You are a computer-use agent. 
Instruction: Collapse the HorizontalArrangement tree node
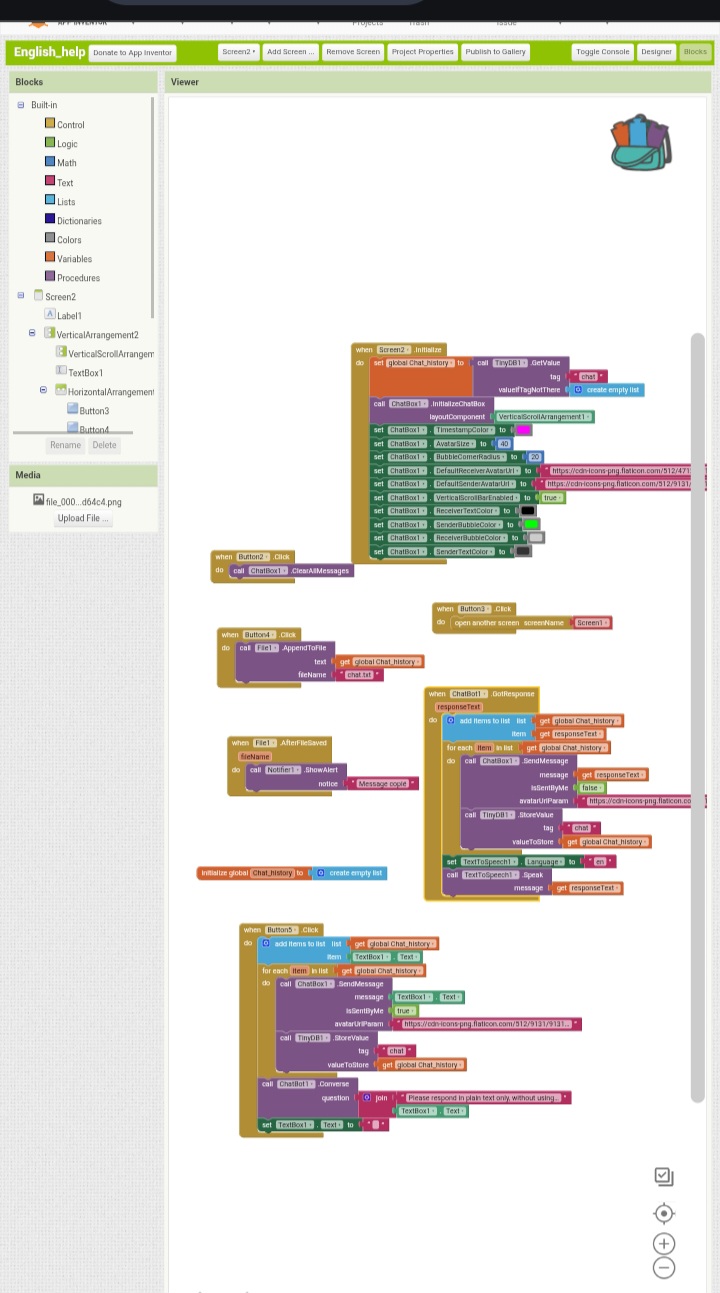click(44, 391)
